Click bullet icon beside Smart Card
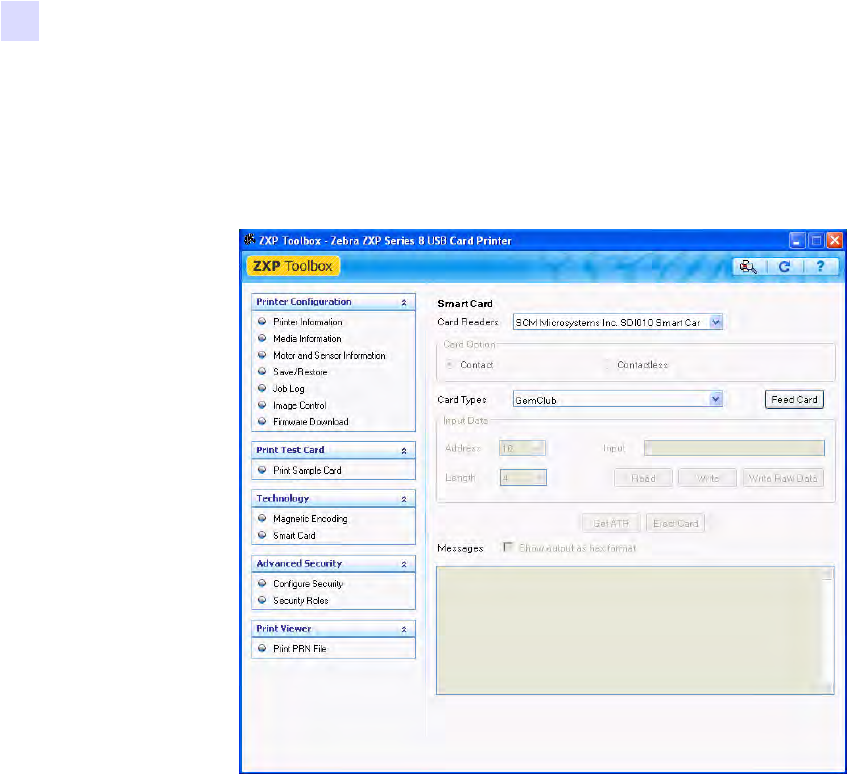 pos(263,535)
